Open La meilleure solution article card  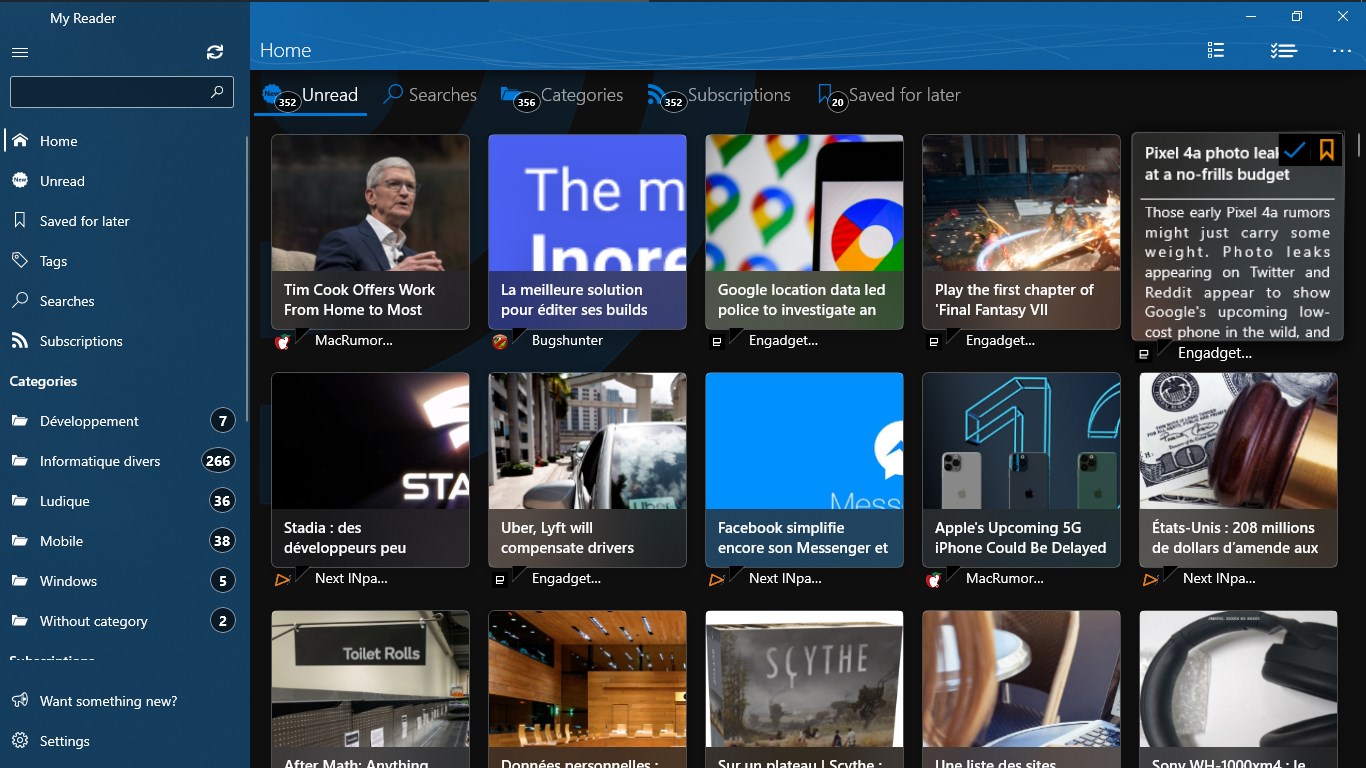tap(587, 232)
